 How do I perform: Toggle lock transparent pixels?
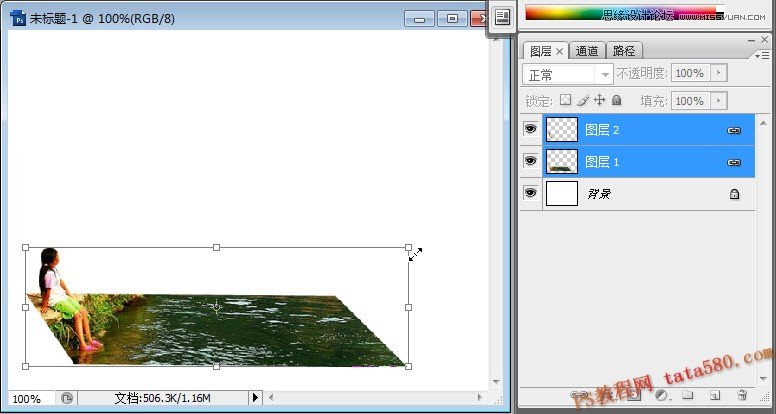click(565, 100)
